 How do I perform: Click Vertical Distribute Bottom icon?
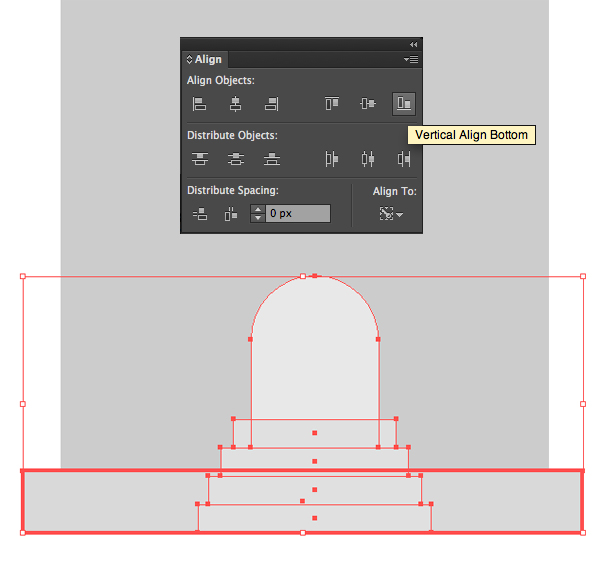(x=272, y=159)
